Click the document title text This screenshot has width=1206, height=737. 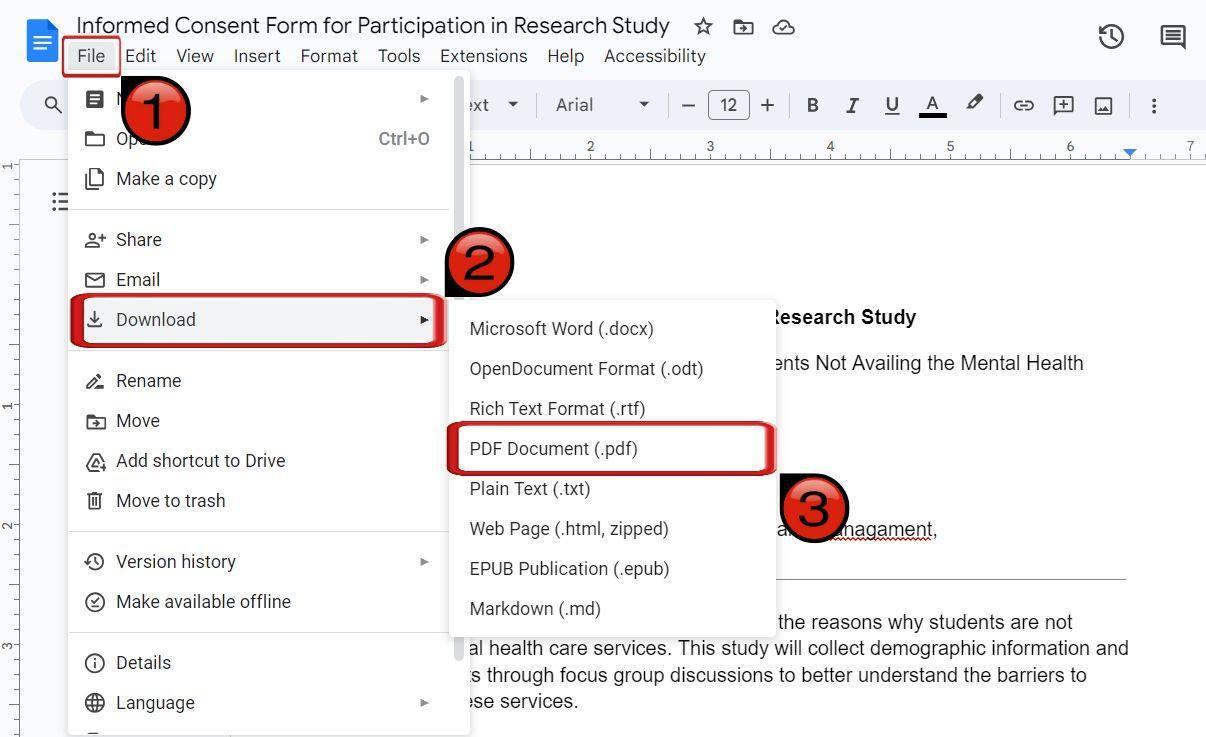373,26
